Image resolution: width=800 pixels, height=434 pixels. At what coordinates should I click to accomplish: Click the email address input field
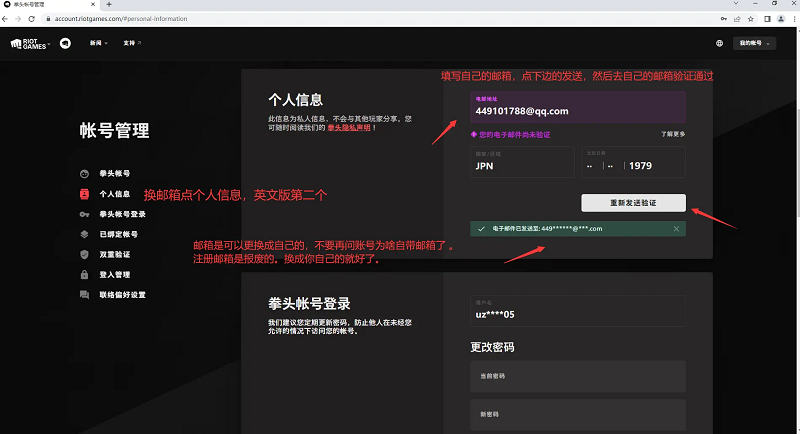coord(578,107)
